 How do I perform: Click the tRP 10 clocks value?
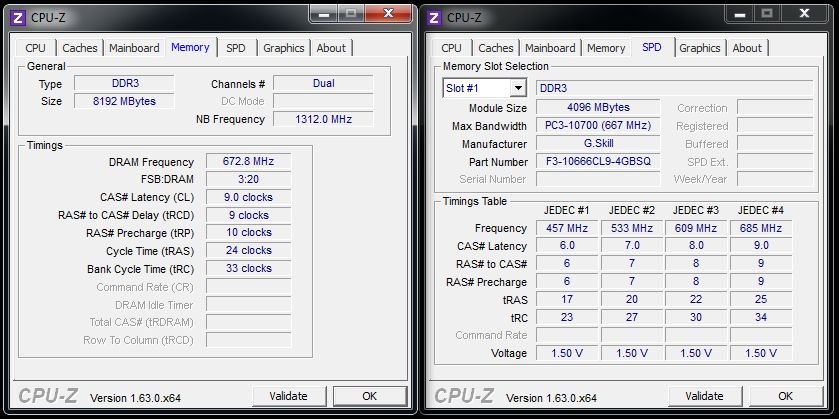(x=248, y=233)
